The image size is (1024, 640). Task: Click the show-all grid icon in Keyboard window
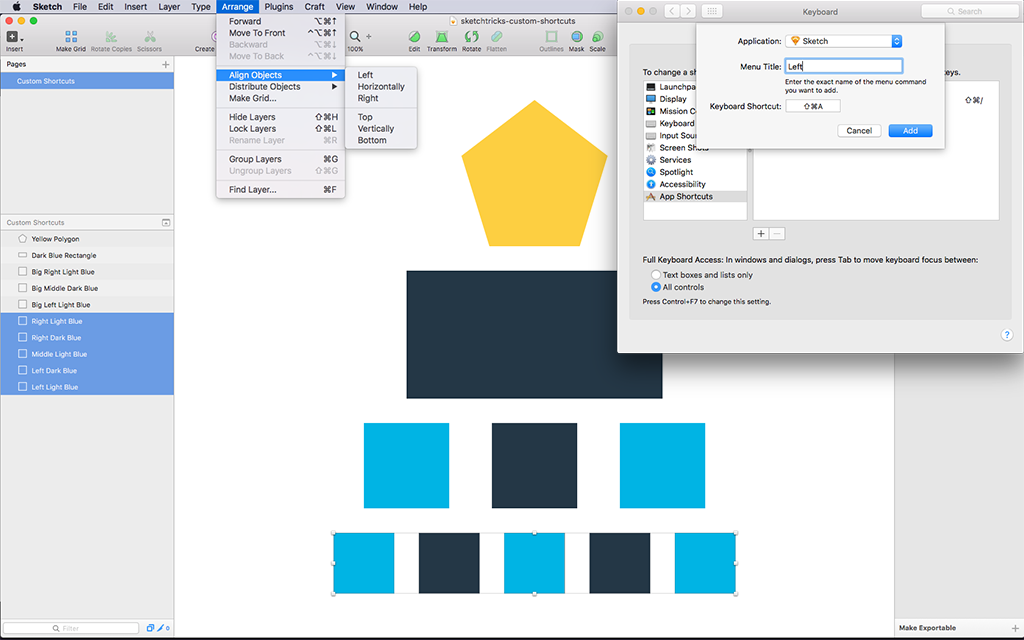point(712,11)
